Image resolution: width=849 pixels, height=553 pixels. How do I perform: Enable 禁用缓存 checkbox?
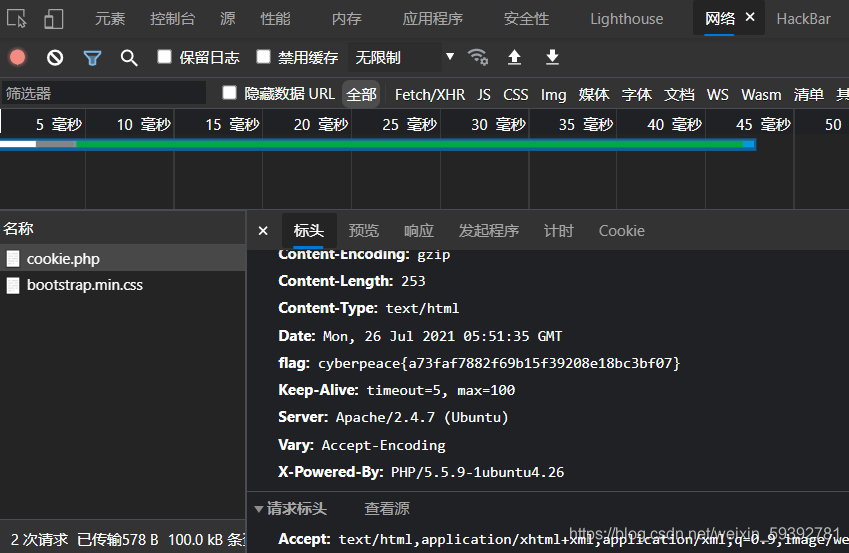click(x=263, y=56)
